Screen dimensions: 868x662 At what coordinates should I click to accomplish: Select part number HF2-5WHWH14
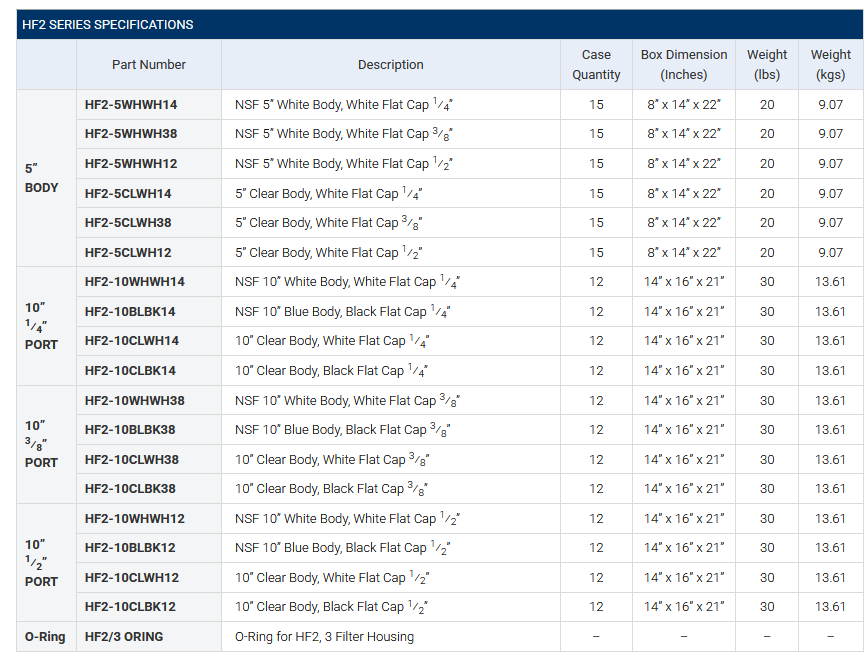[131, 105]
